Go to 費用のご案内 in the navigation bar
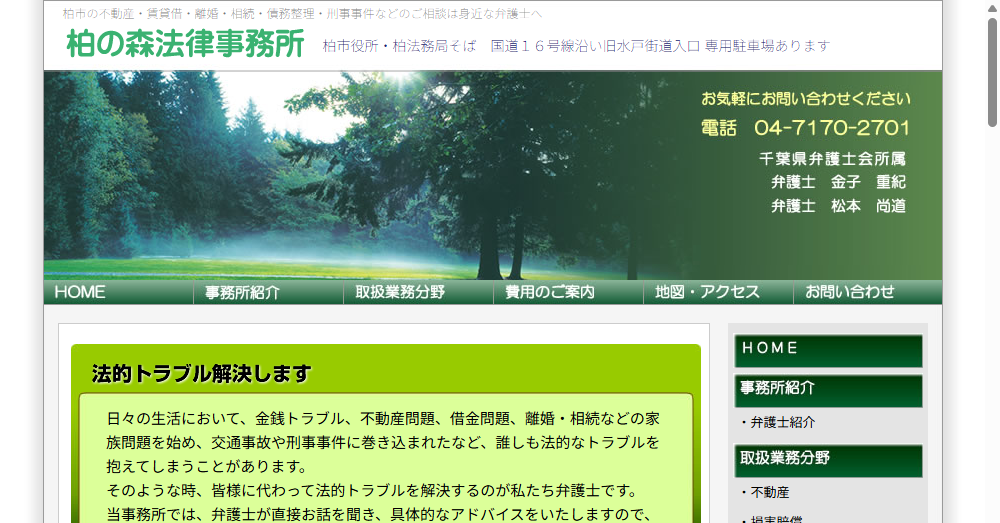This screenshot has width=1000, height=523. pos(550,292)
